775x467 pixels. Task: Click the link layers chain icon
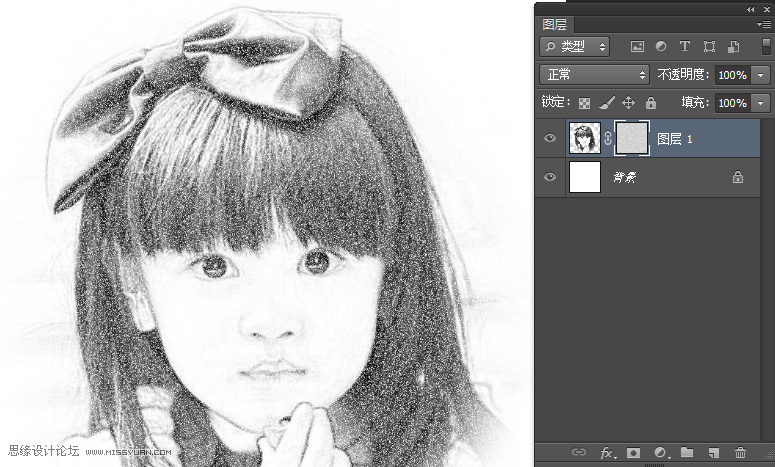click(579, 452)
